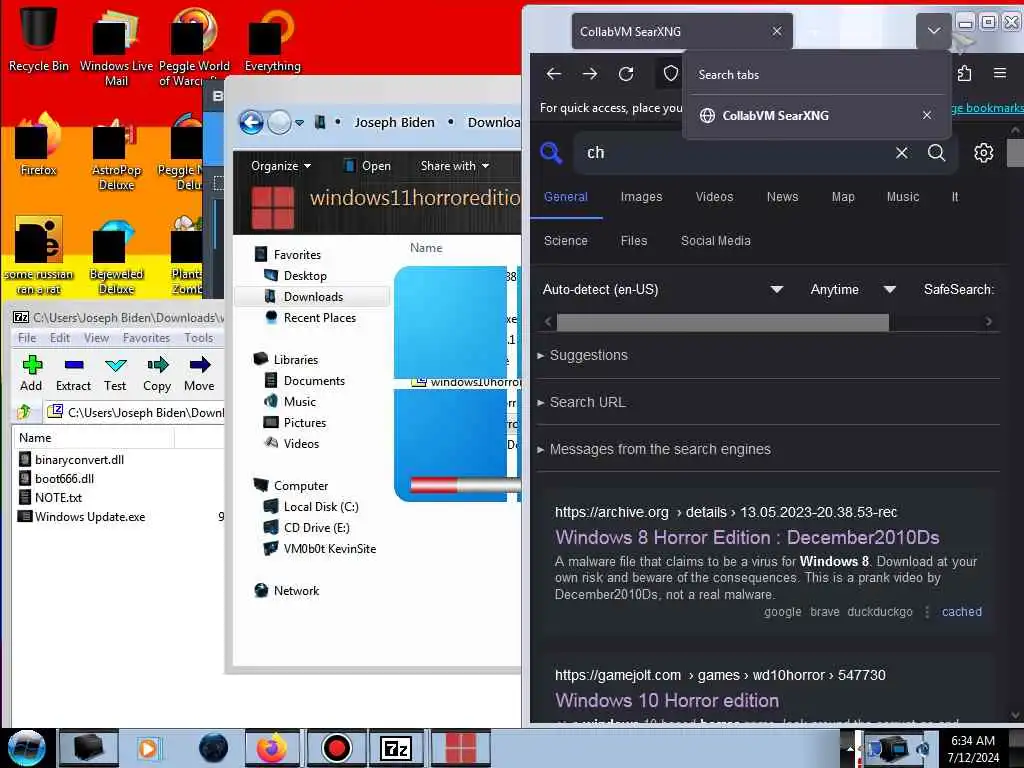1024x768 pixels.
Task: Go up one folder in 7-Zip
Action: pyautogui.click(x=25, y=412)
